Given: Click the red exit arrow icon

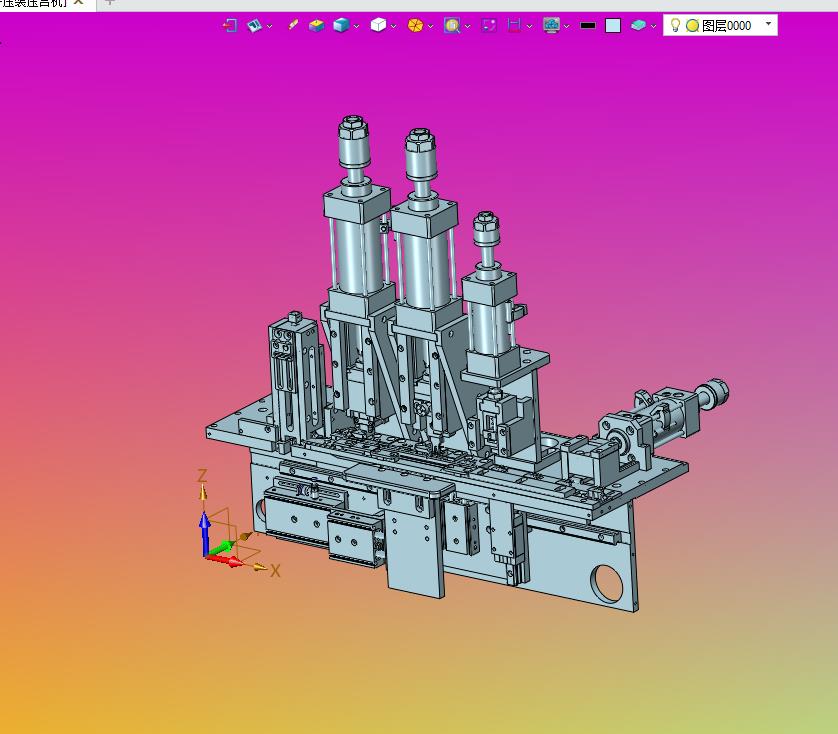Looking at the screenshot, I should (230, 25).
